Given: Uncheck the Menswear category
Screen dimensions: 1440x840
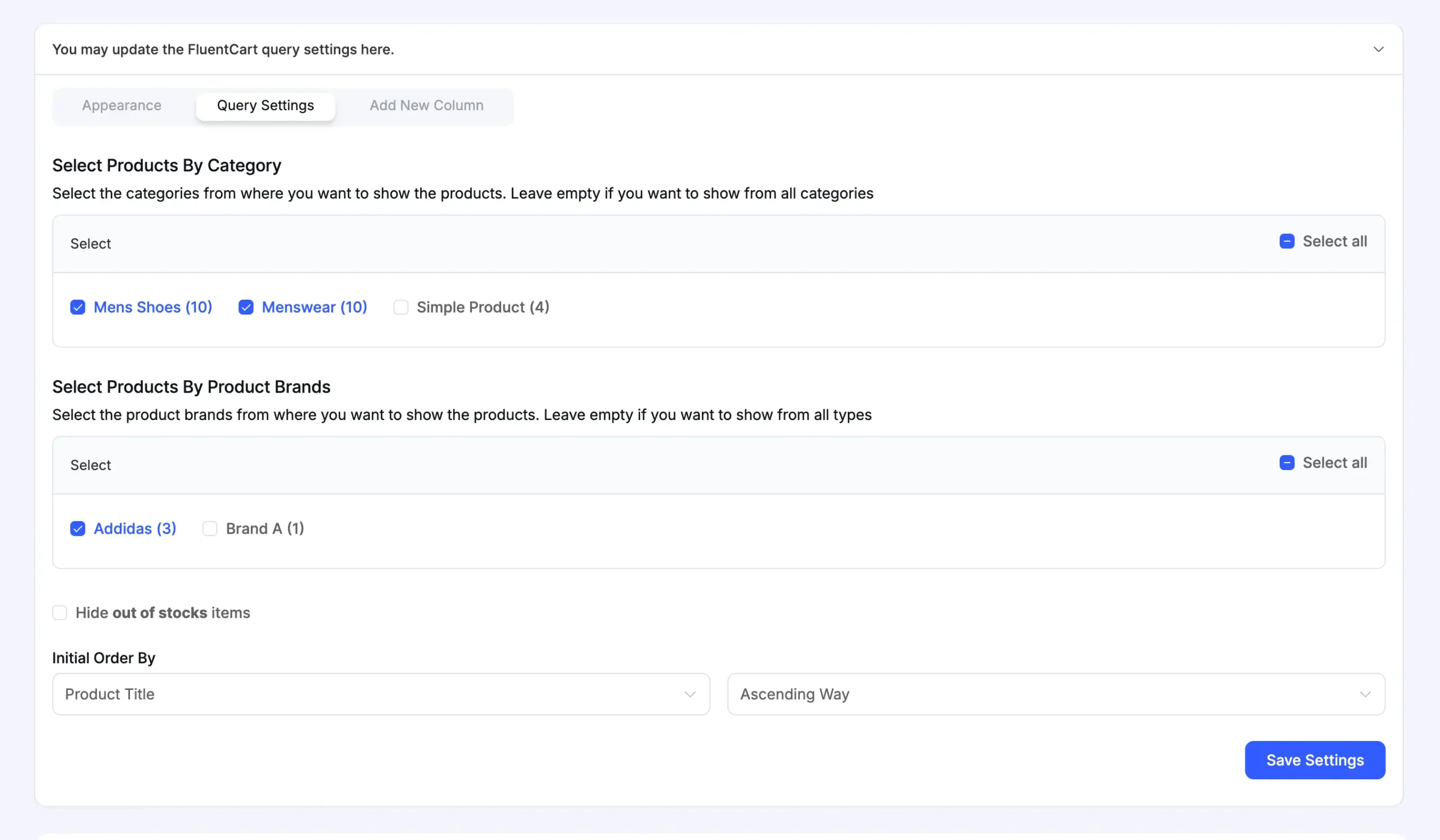Looking at the screenshot, I should 246,307.
